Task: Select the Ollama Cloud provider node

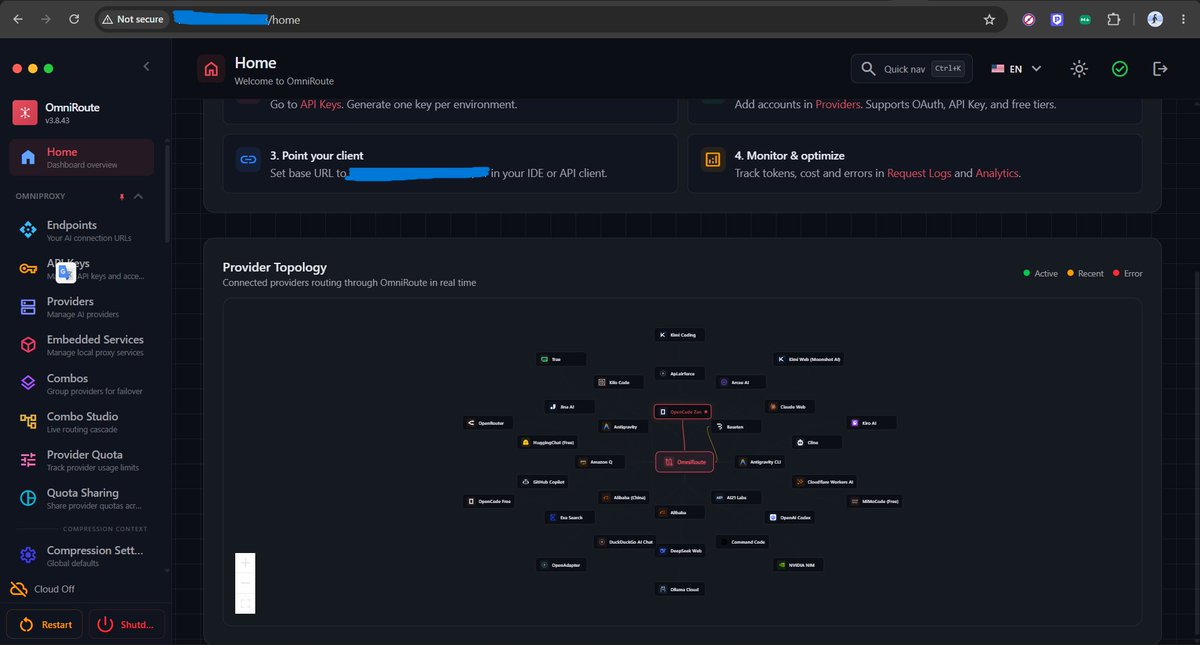Action: tap(679, 589)
